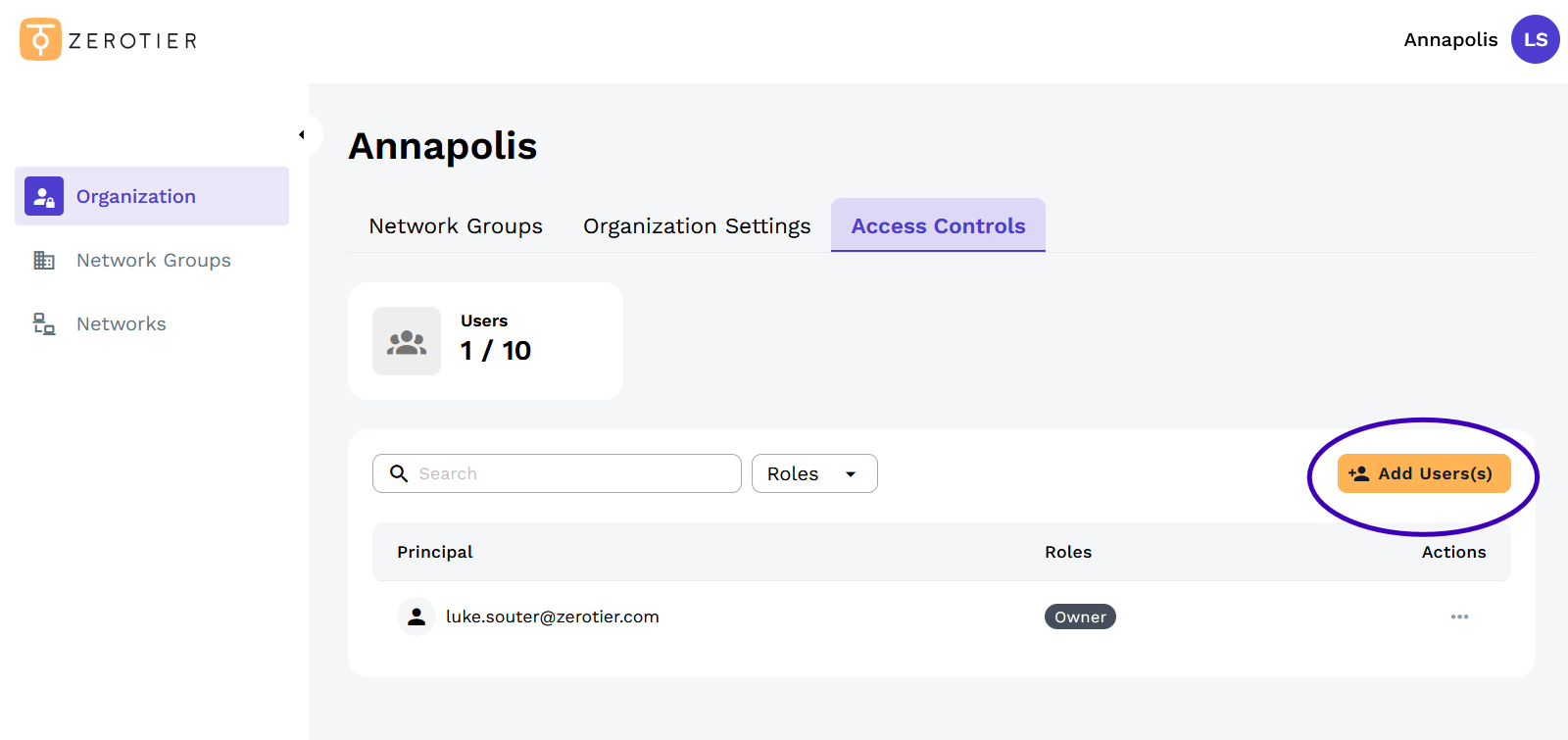The width and height of the screenshot is (1568, 740).
Task: Select the Access Controls tab
Action: [x=938, y=226]
